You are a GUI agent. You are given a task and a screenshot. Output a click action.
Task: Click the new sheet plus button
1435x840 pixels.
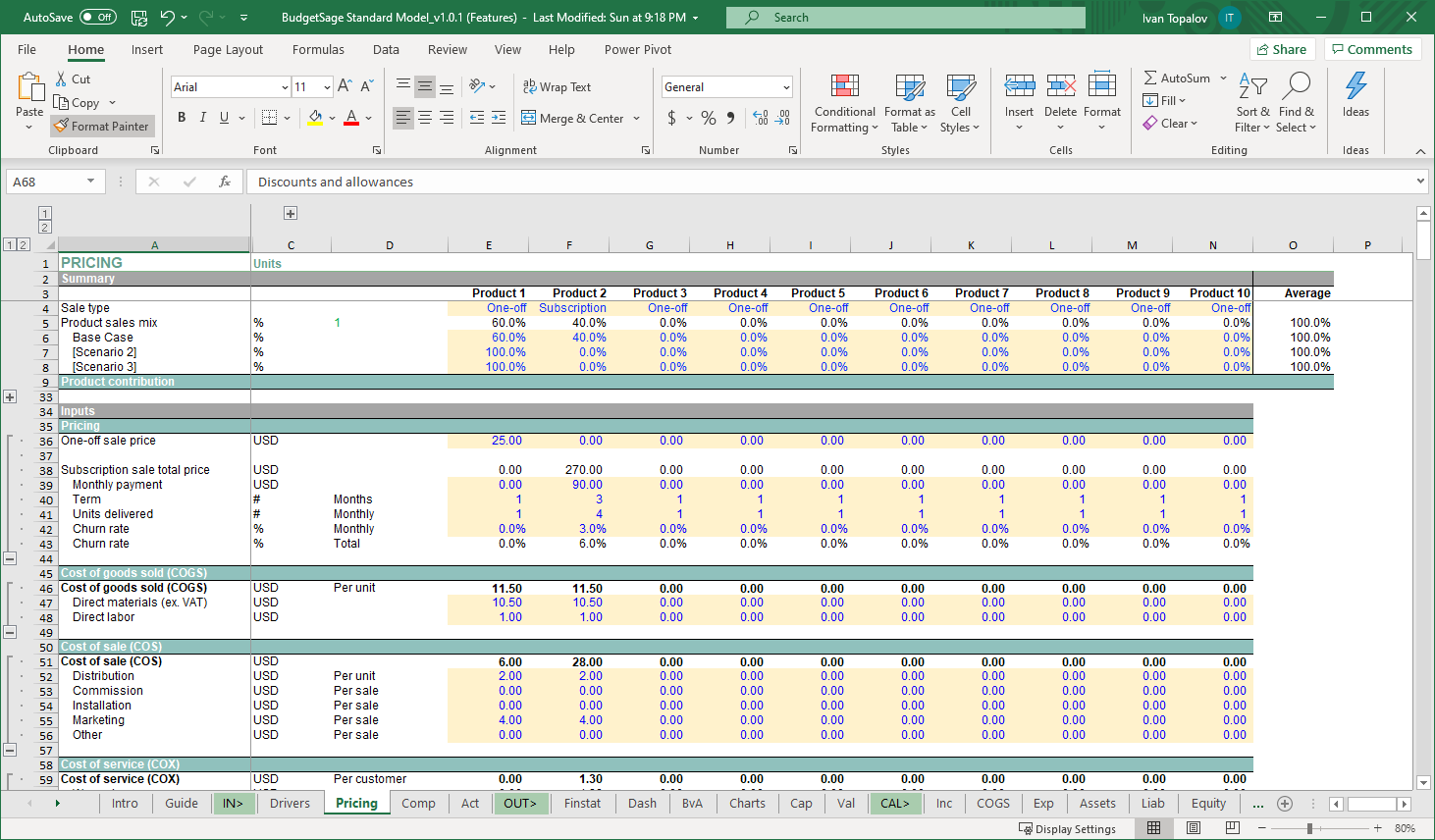(1284, 804)
